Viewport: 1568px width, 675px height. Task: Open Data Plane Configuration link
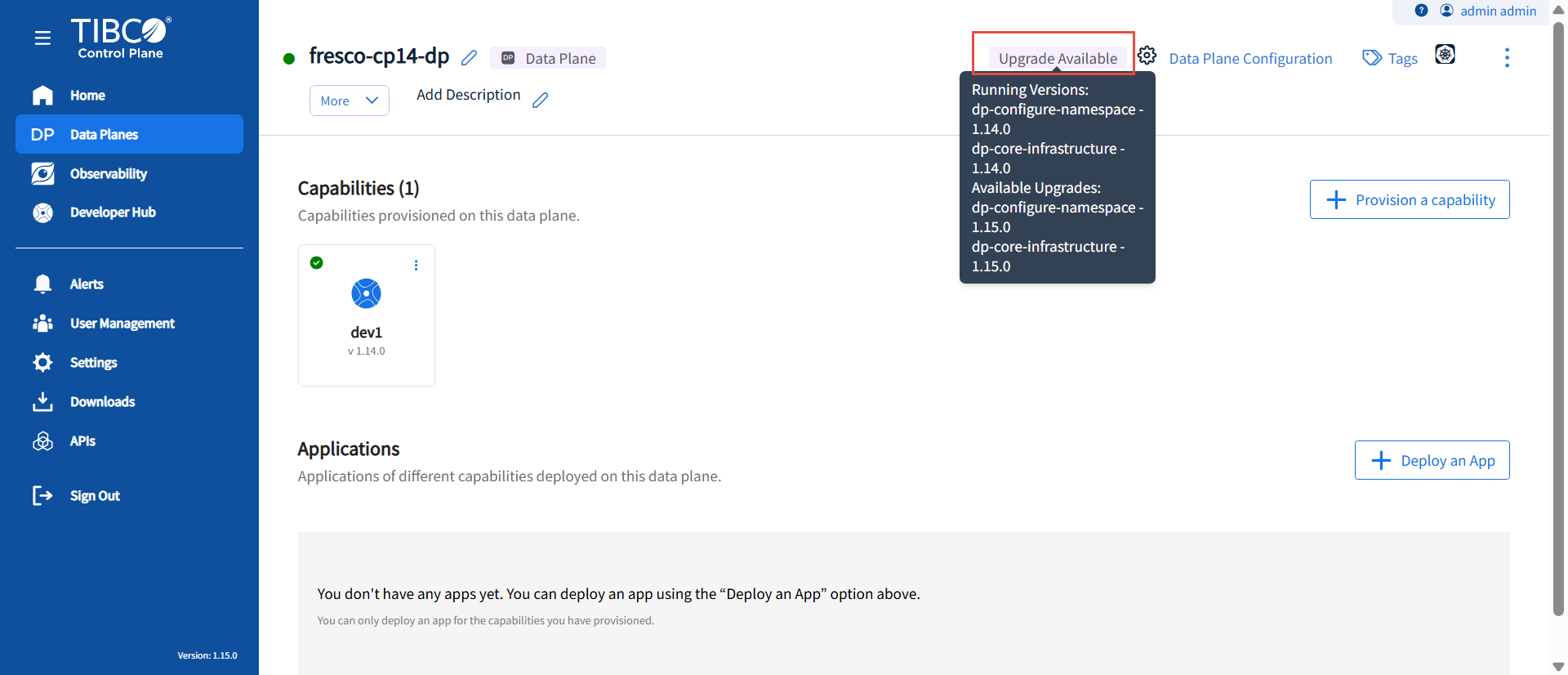point(1250,59)
